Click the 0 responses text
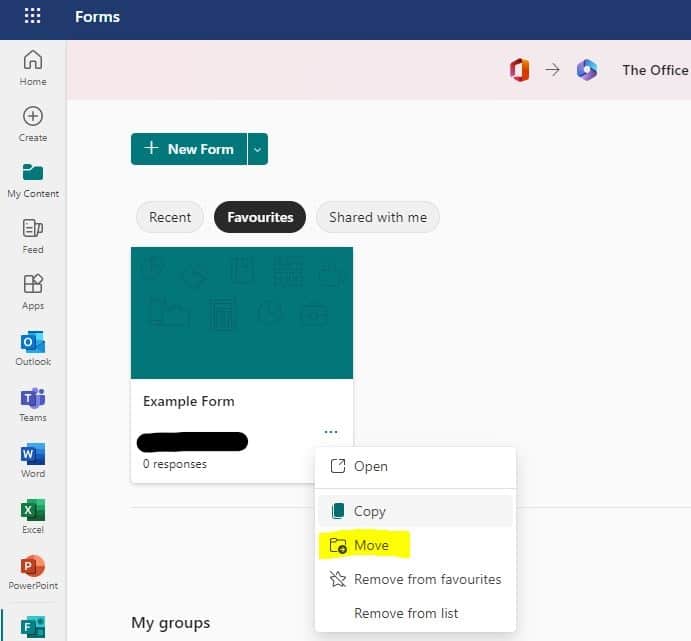 click(x=175, y=464)
